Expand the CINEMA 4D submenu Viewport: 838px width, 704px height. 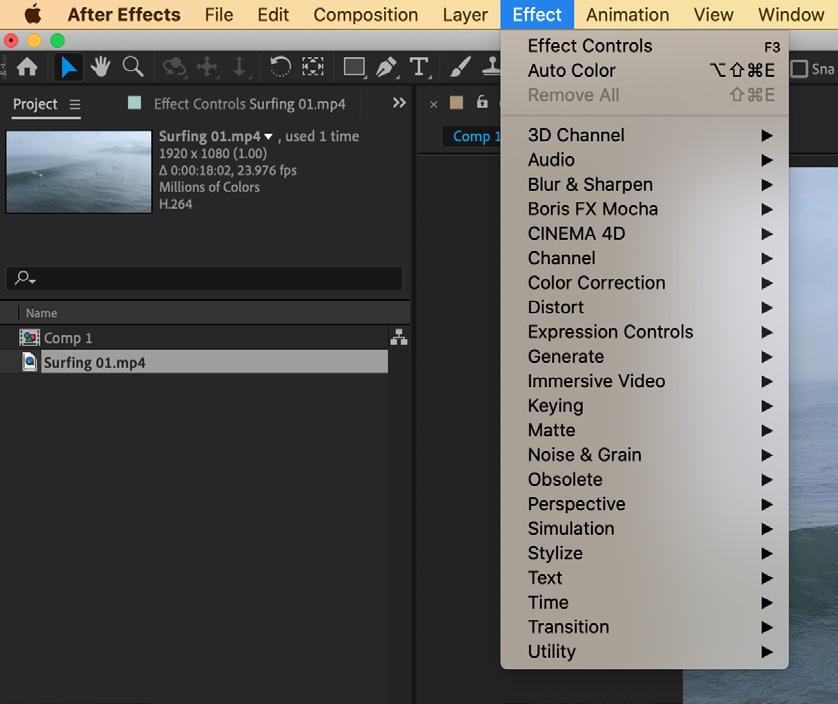645,234
